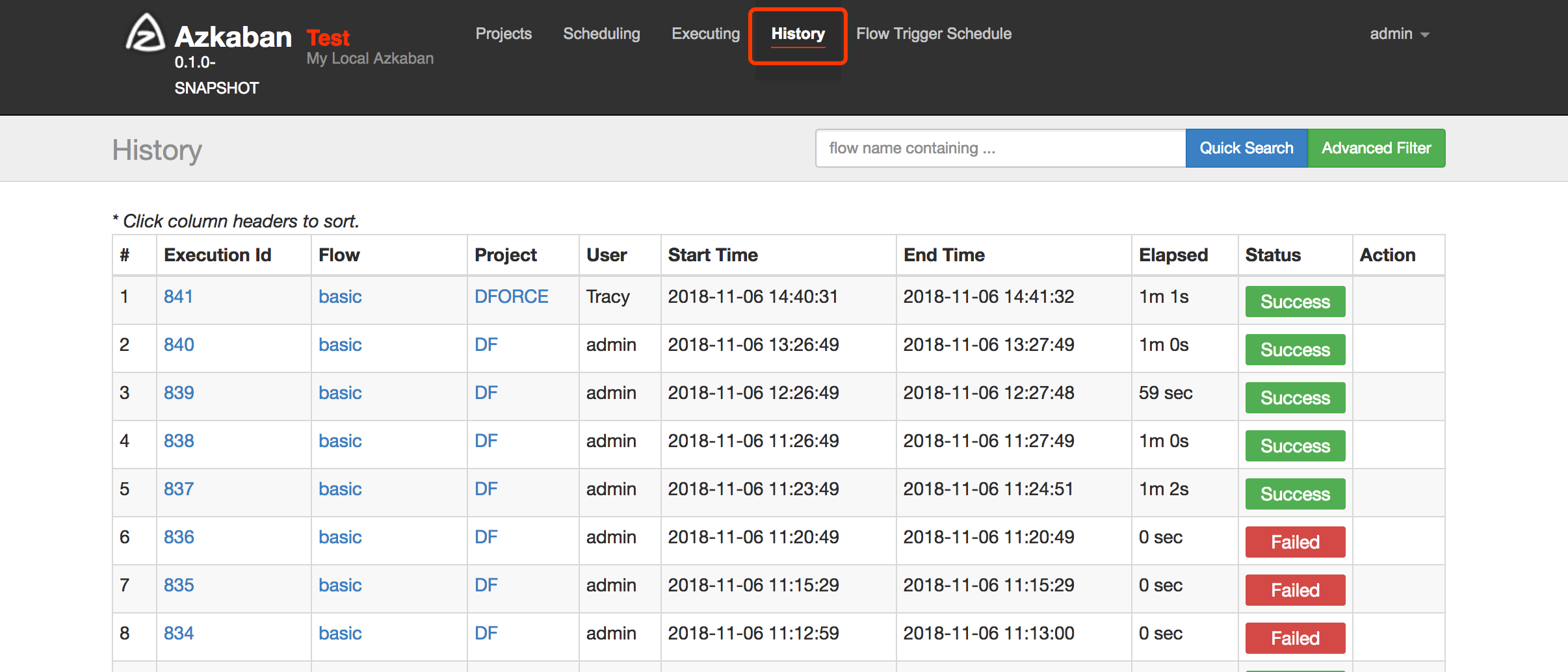Open the admin user dropdown
Screen dimensions: 1568x672
1399,34
